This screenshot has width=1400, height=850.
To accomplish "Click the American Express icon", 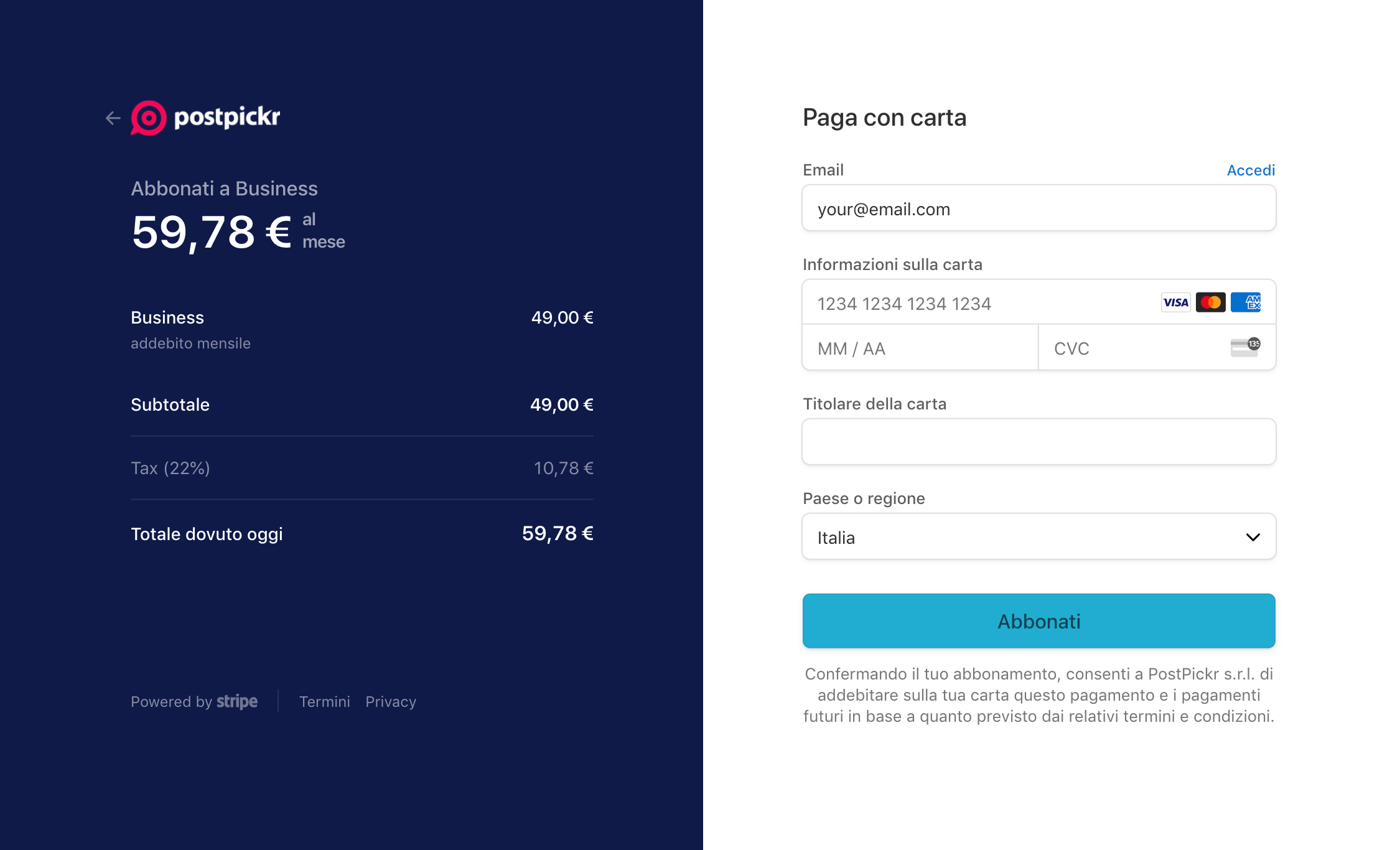I will coord(1245,302).
